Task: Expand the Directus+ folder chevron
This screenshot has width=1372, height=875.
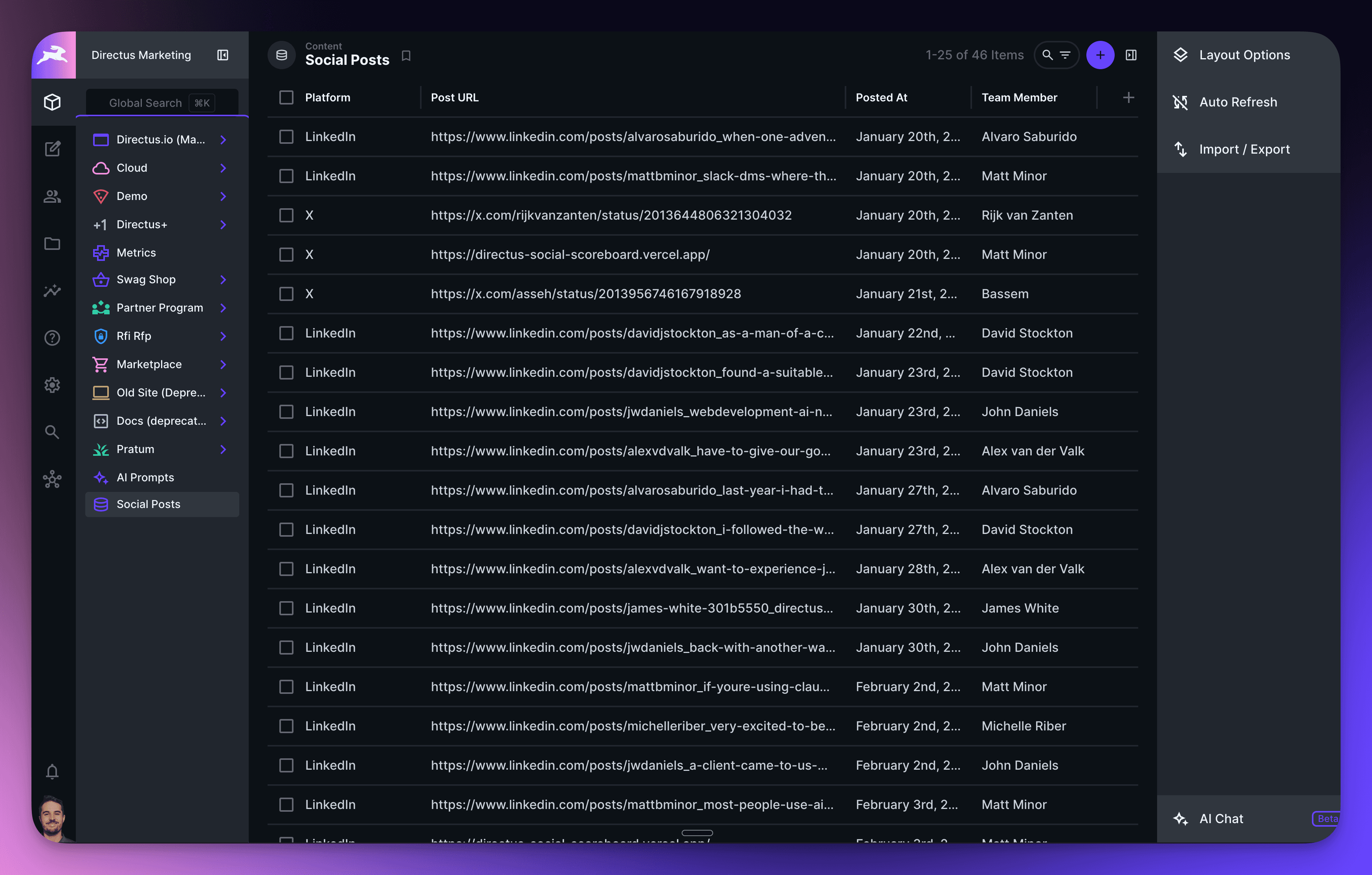Action: pos(223,224)
